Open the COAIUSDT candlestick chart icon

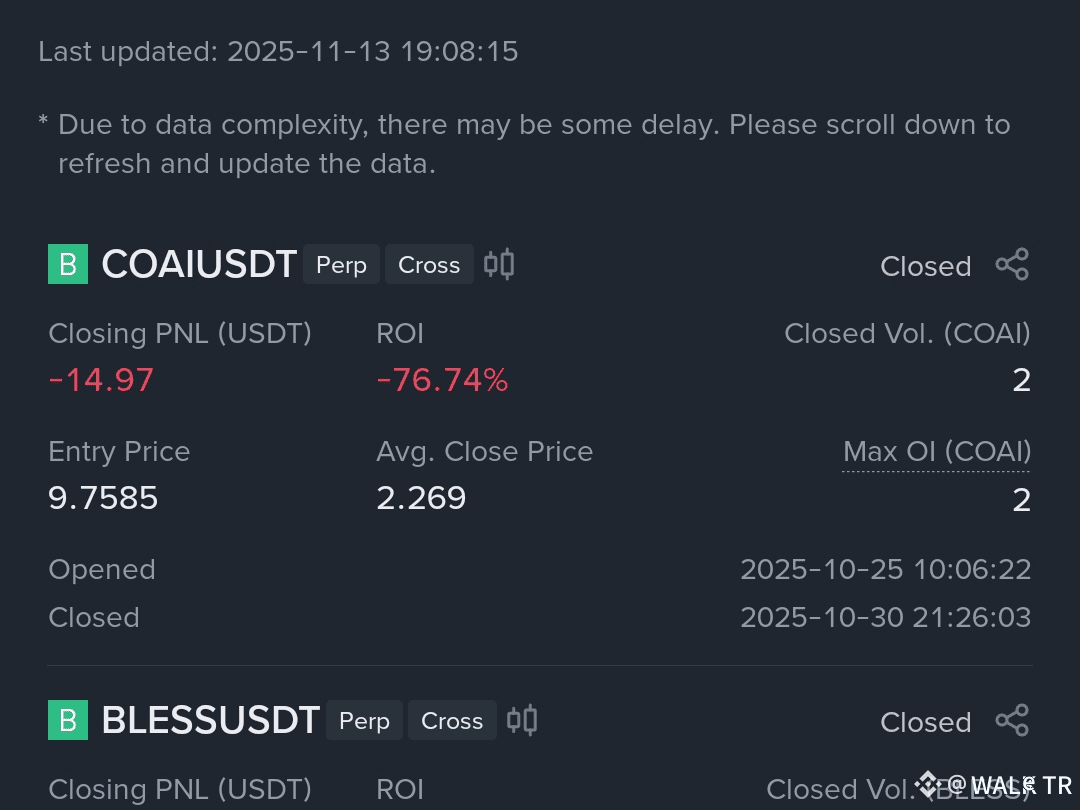tap(499, 264)
